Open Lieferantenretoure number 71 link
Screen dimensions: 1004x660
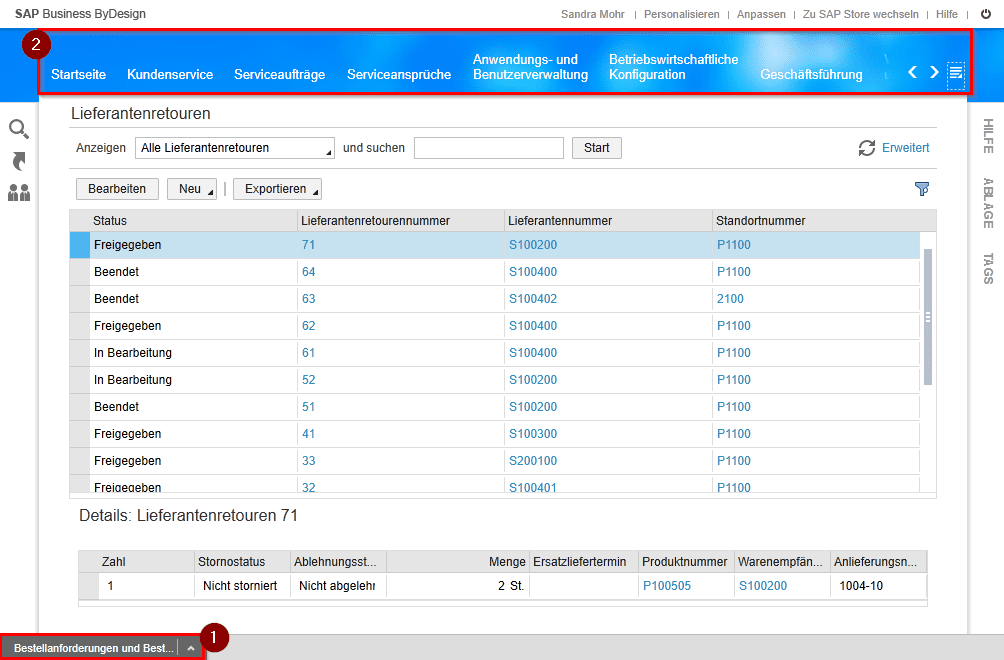(308, 245)
